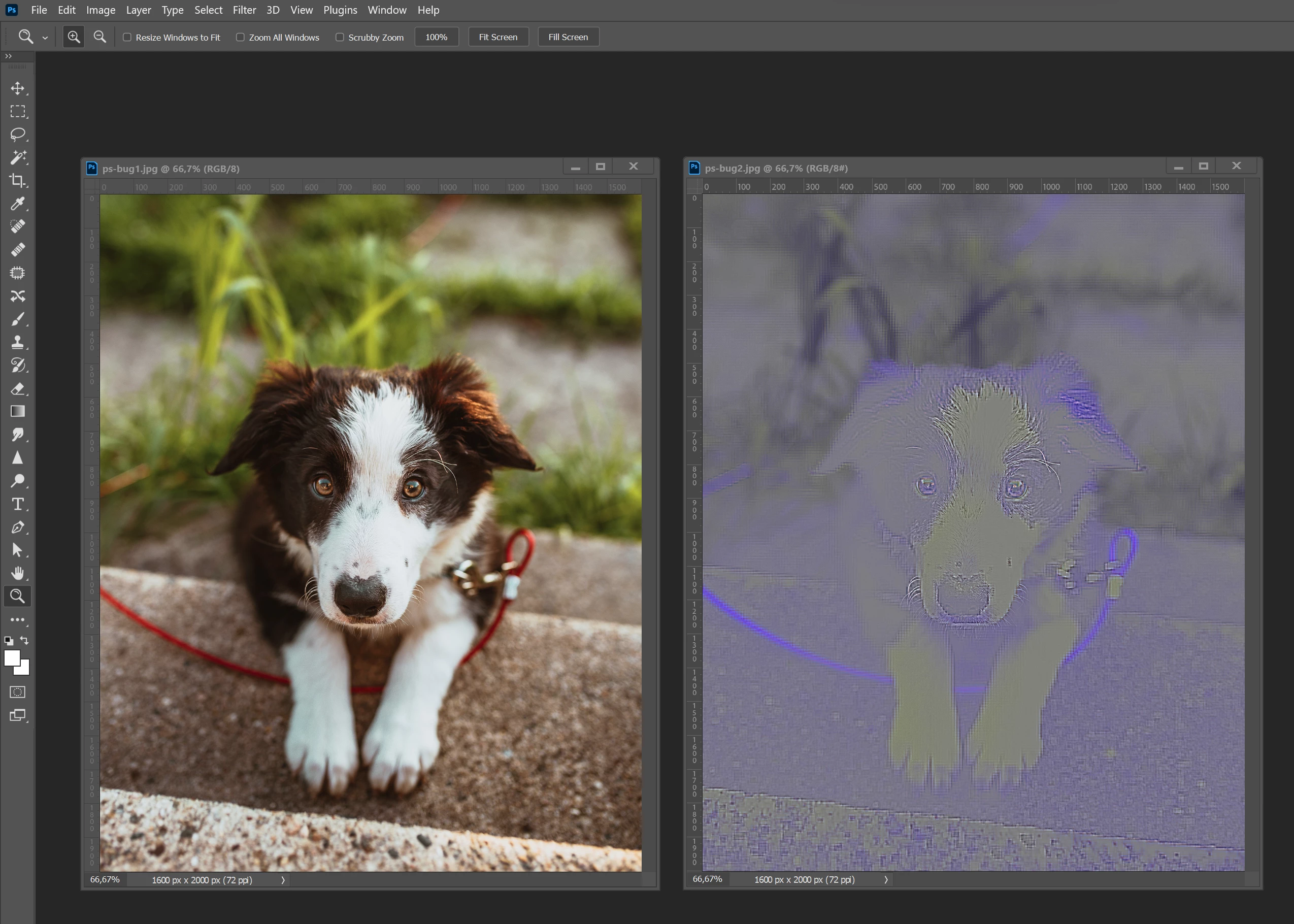This screenshot has width=1294, height=924.
Task: Check Zoom All Windows option
Action: click(x=241, y=37)
